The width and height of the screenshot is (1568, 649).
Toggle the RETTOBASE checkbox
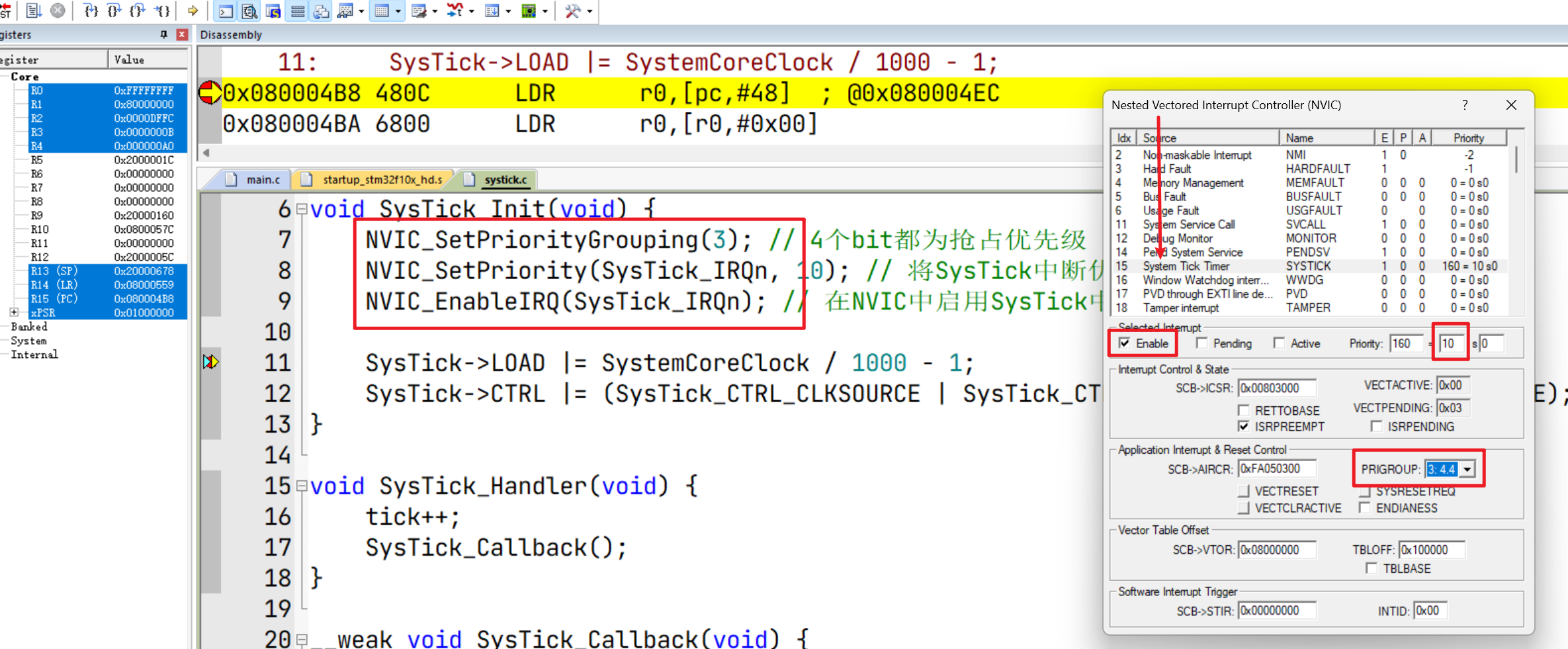pyautogui.click(x=1243, y=410)
